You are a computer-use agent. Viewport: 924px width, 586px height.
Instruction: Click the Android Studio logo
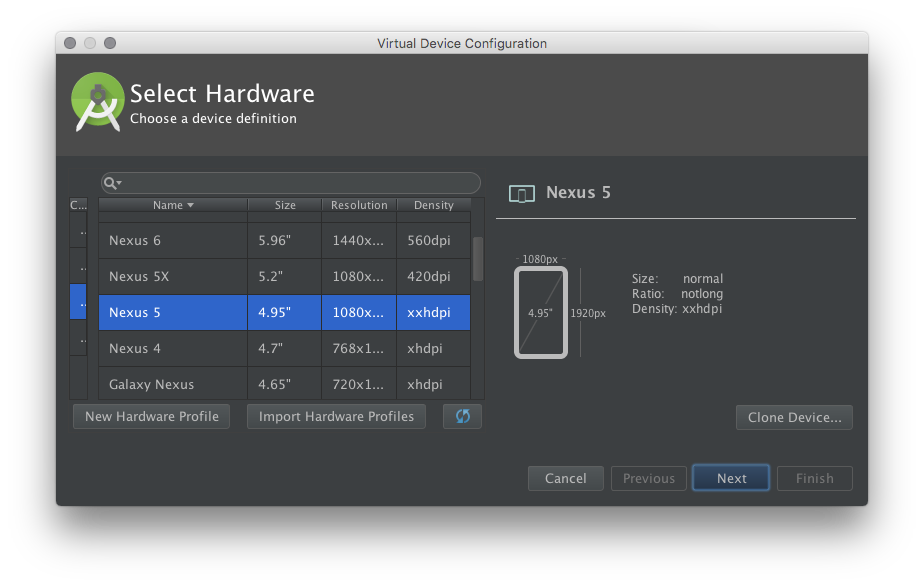[97, 103]
